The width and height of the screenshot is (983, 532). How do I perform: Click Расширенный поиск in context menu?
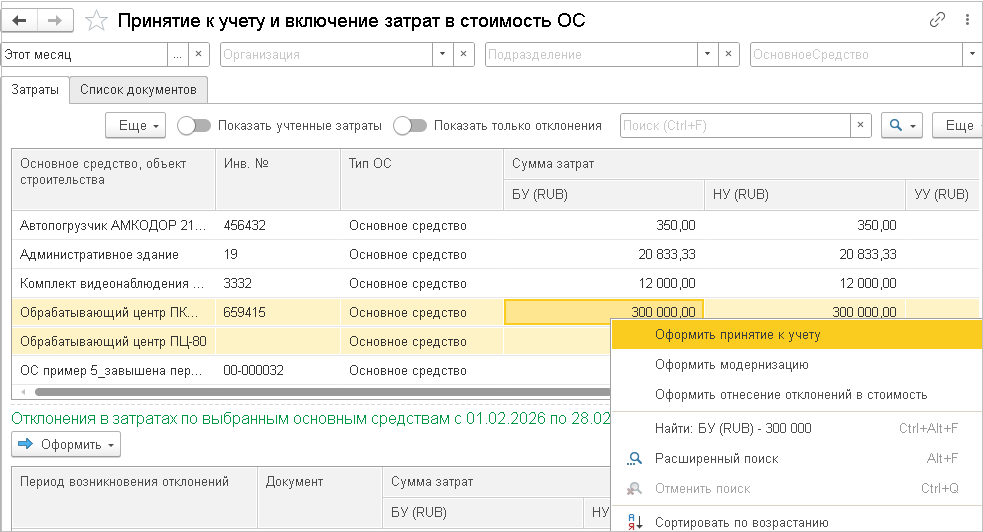(716, 458)
